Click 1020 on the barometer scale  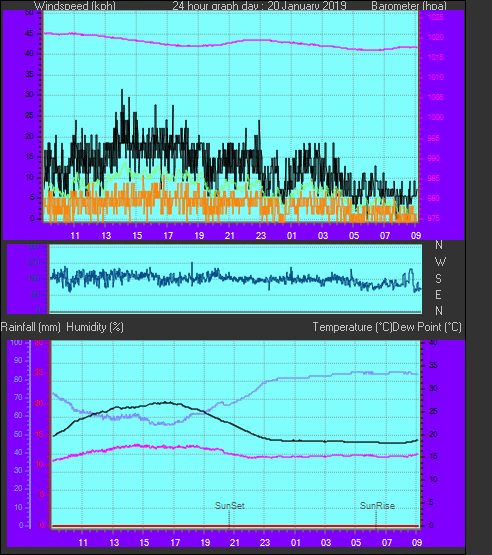point(435,37)
